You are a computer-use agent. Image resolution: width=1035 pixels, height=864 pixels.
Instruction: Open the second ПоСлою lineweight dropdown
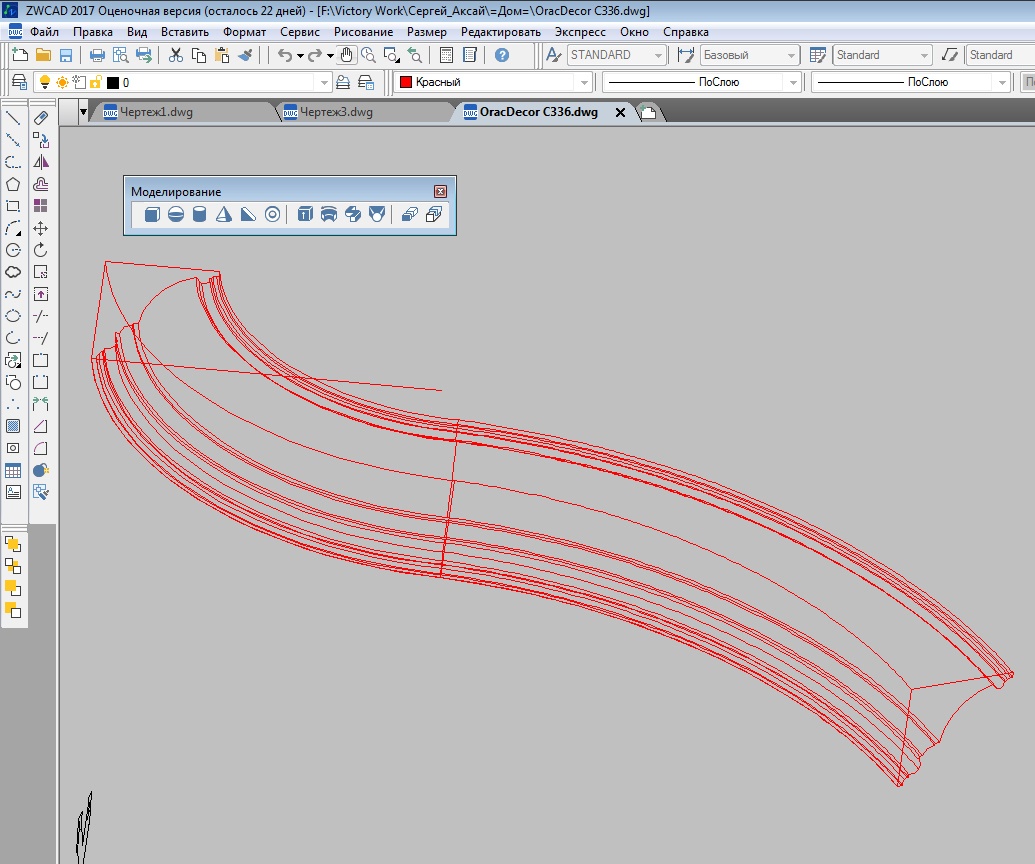point(1002,83)
